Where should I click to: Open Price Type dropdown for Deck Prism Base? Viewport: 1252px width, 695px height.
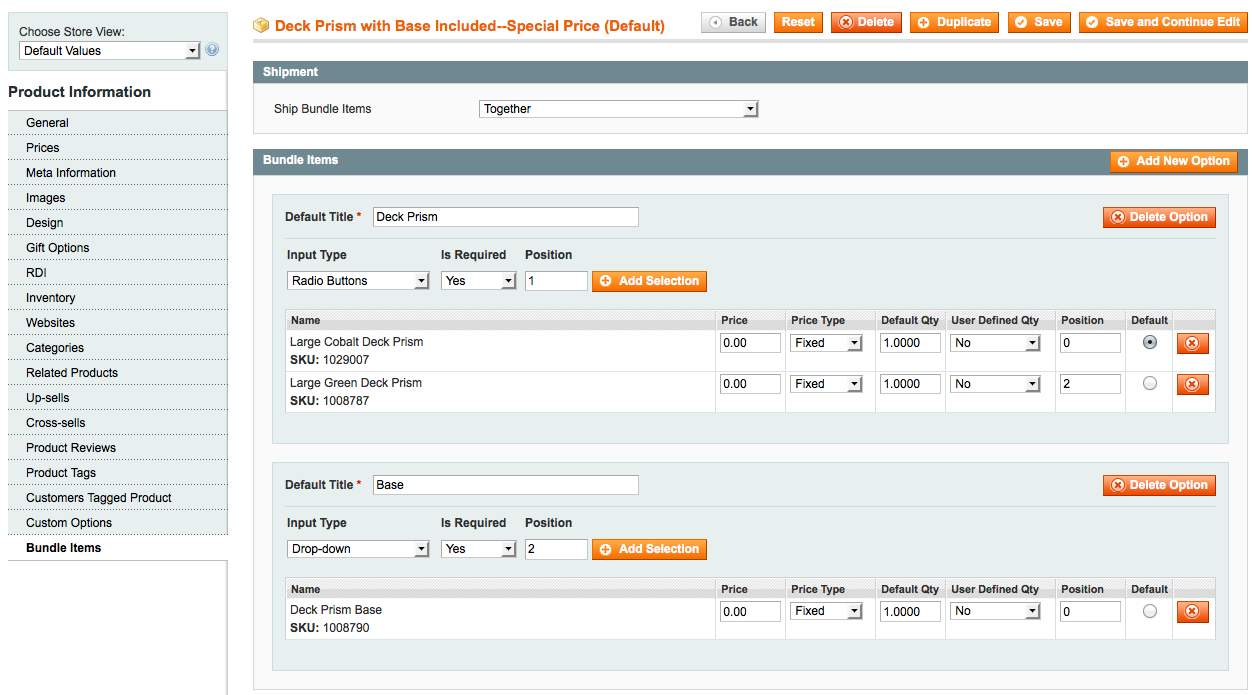click(826, 611)
